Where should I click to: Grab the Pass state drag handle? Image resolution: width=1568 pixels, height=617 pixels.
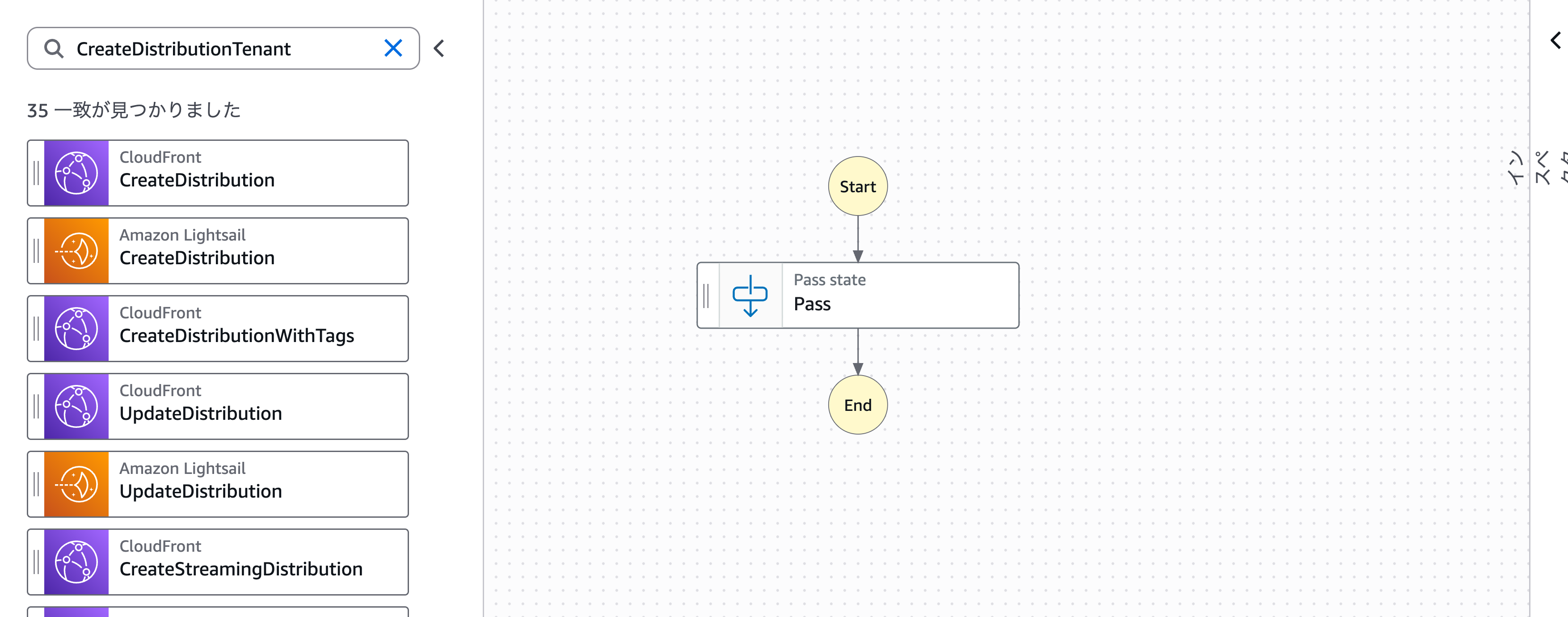tap(706, 296)
